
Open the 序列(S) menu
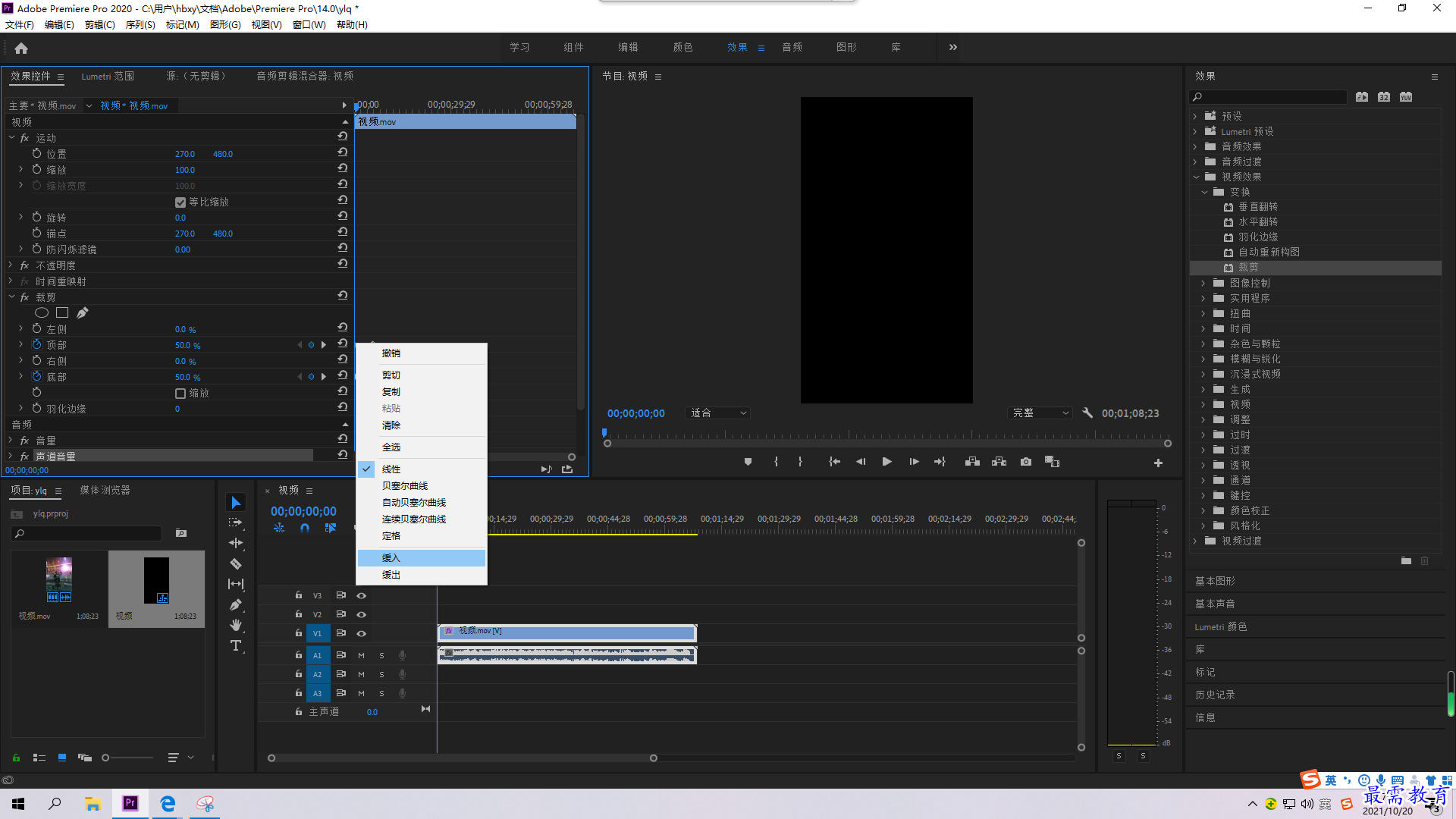tap(140, 25)
